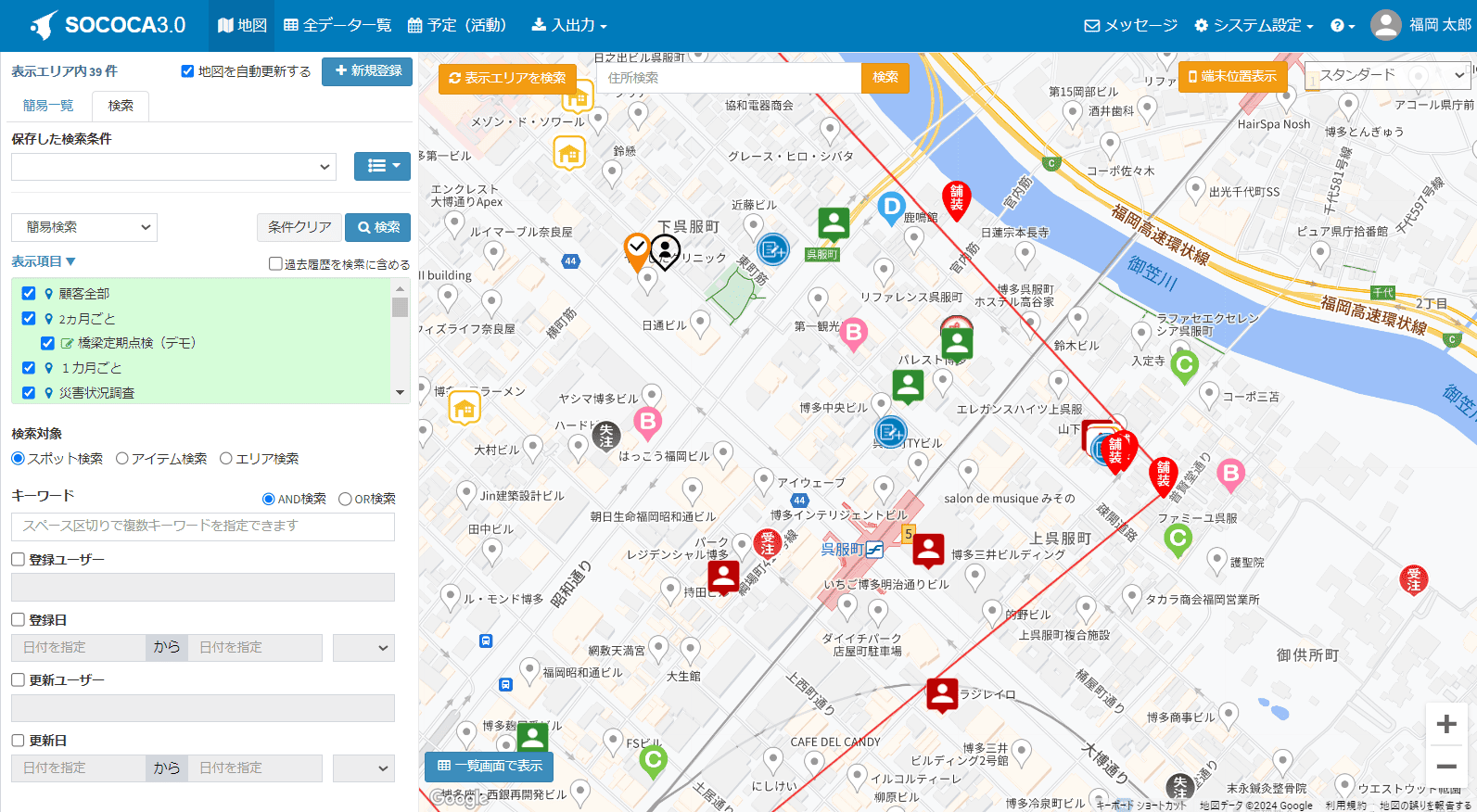Expand the 保存した検索条件 combo box
1477x812 pixels.
tap(173, 167)
